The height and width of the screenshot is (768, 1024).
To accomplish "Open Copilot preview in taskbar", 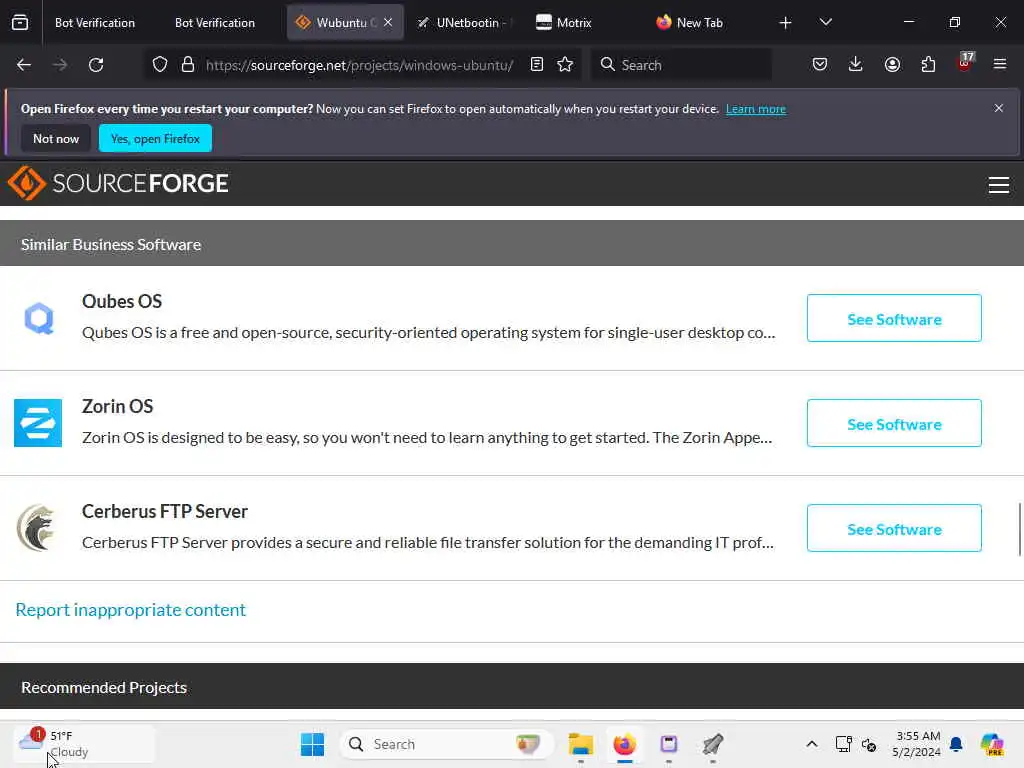I will click(992, 744).
